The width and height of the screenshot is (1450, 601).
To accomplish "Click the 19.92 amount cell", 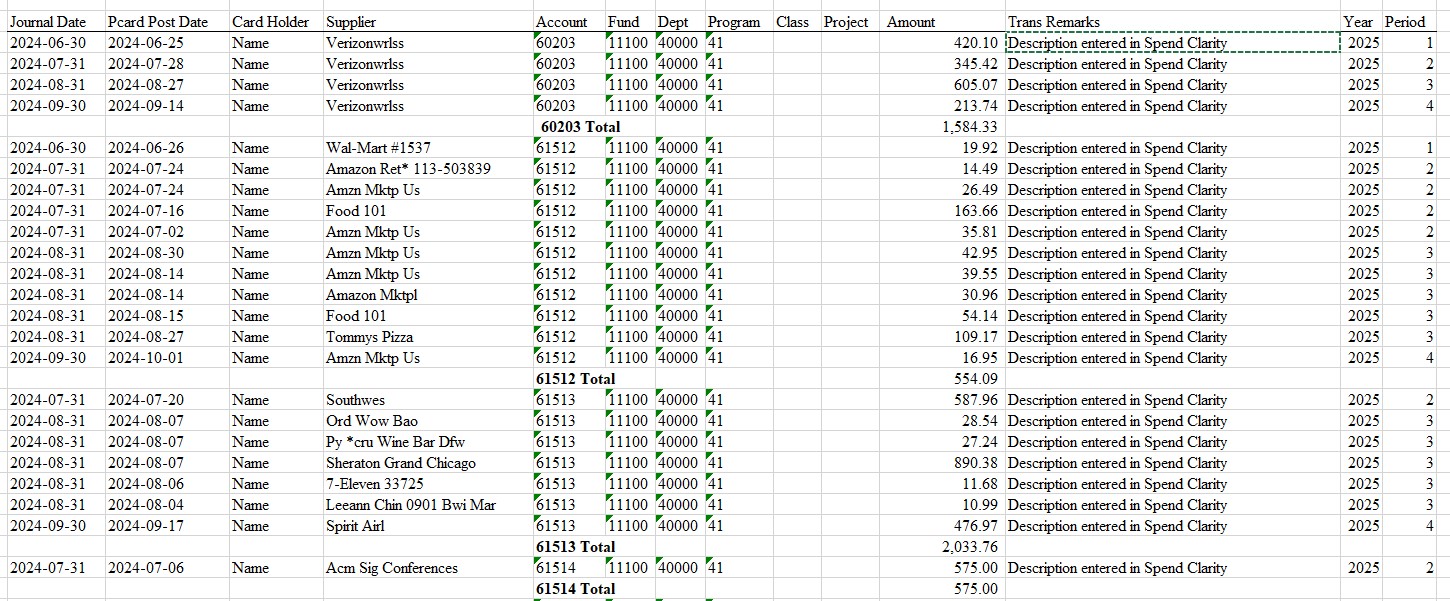I will click(944, 148).
